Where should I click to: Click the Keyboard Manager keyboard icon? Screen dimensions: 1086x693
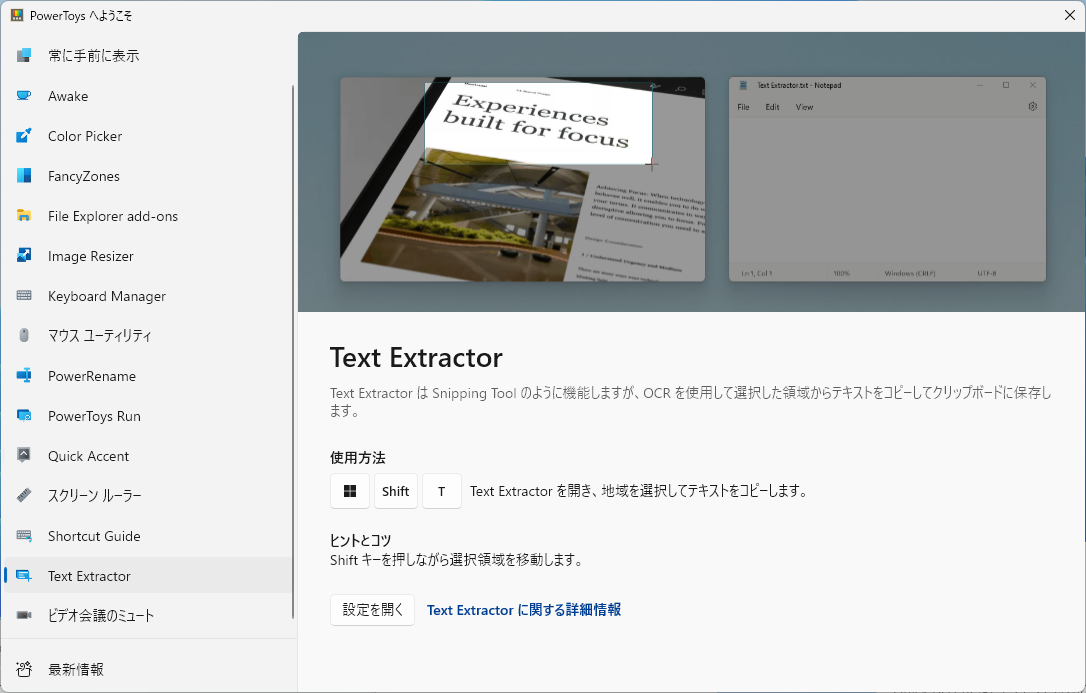(24, 296)
